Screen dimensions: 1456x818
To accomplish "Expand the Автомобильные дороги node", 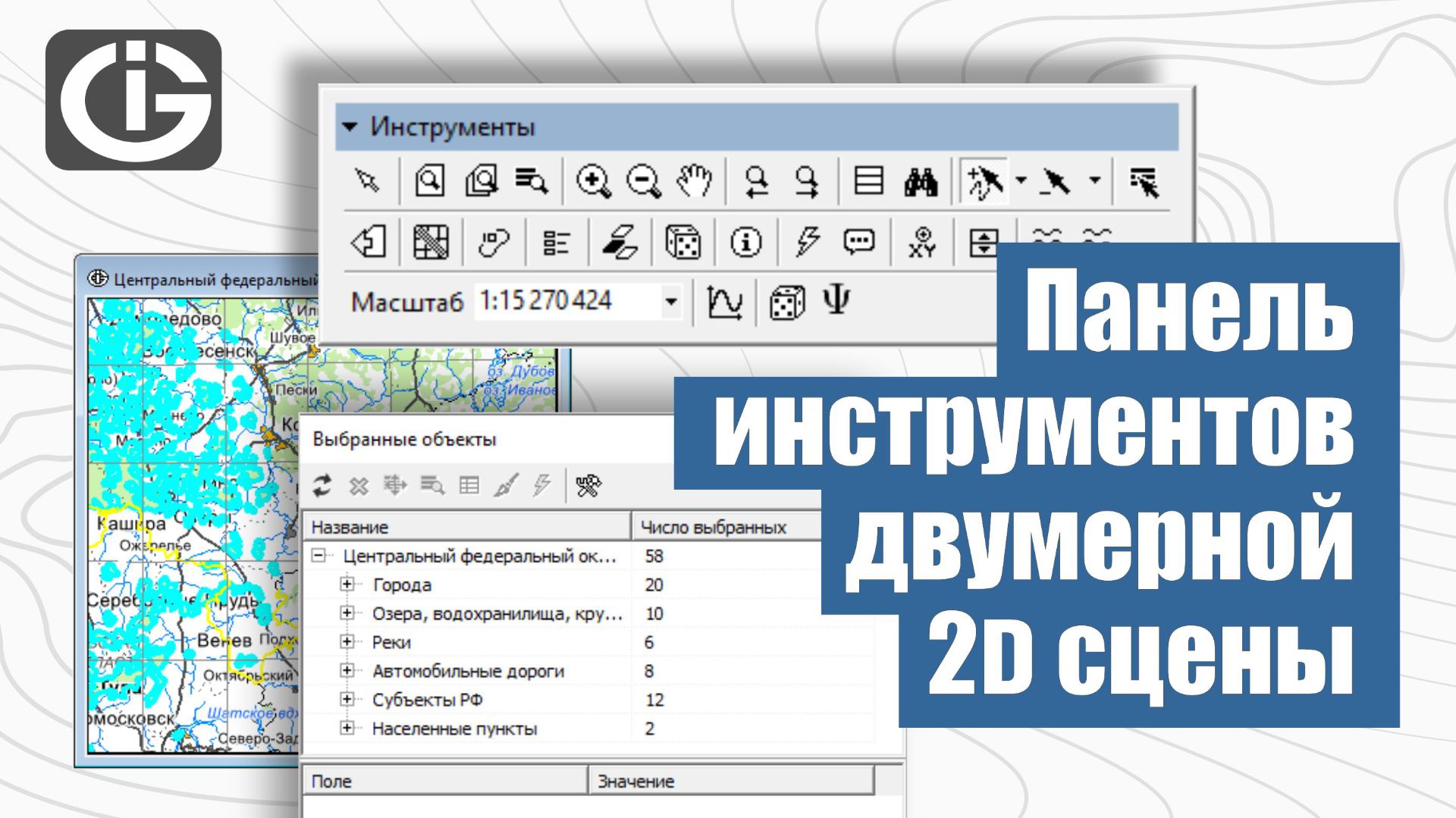I will pyautogui.click(x=347, y=670).
